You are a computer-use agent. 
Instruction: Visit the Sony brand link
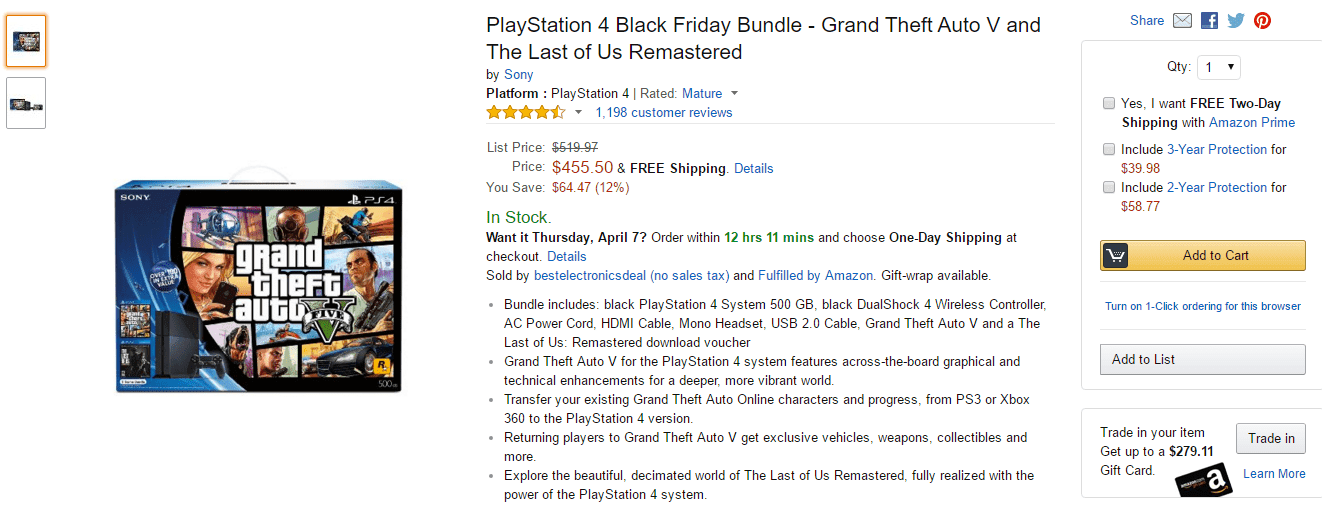coord(518,74)
